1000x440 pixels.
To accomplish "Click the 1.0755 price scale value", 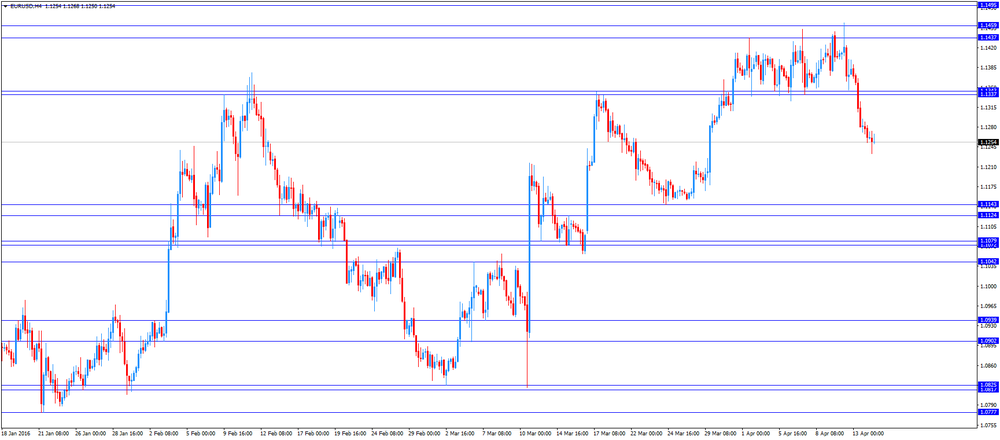I will 987,425.
